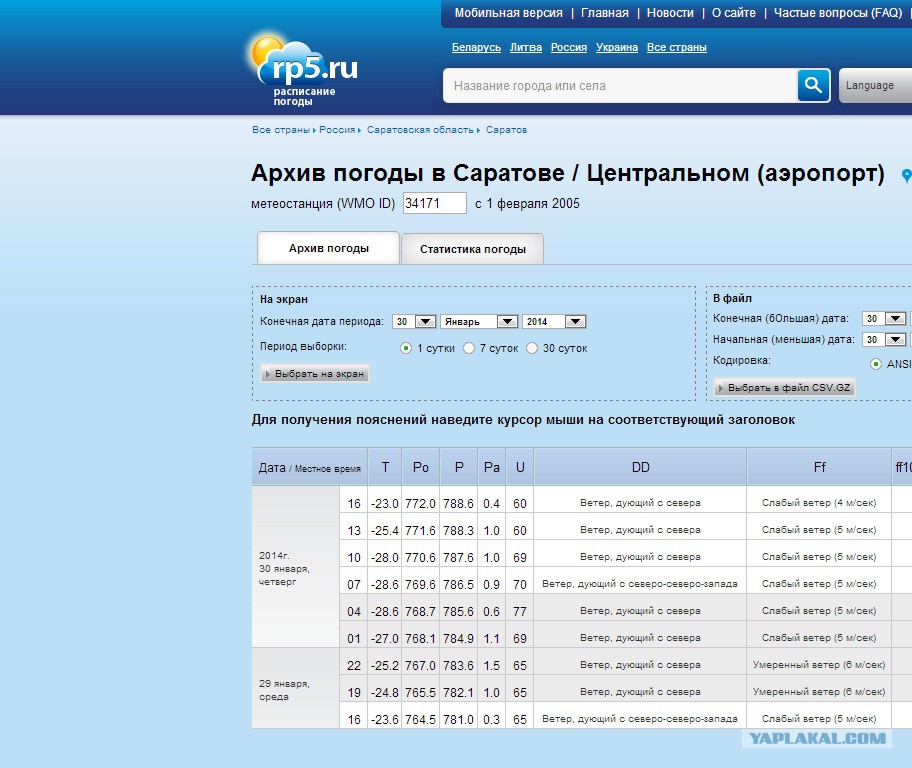Click the P column header
Image resolution: width=912 pixels, height=768 pixels.
pyautogui.click(x=459, y=467)
